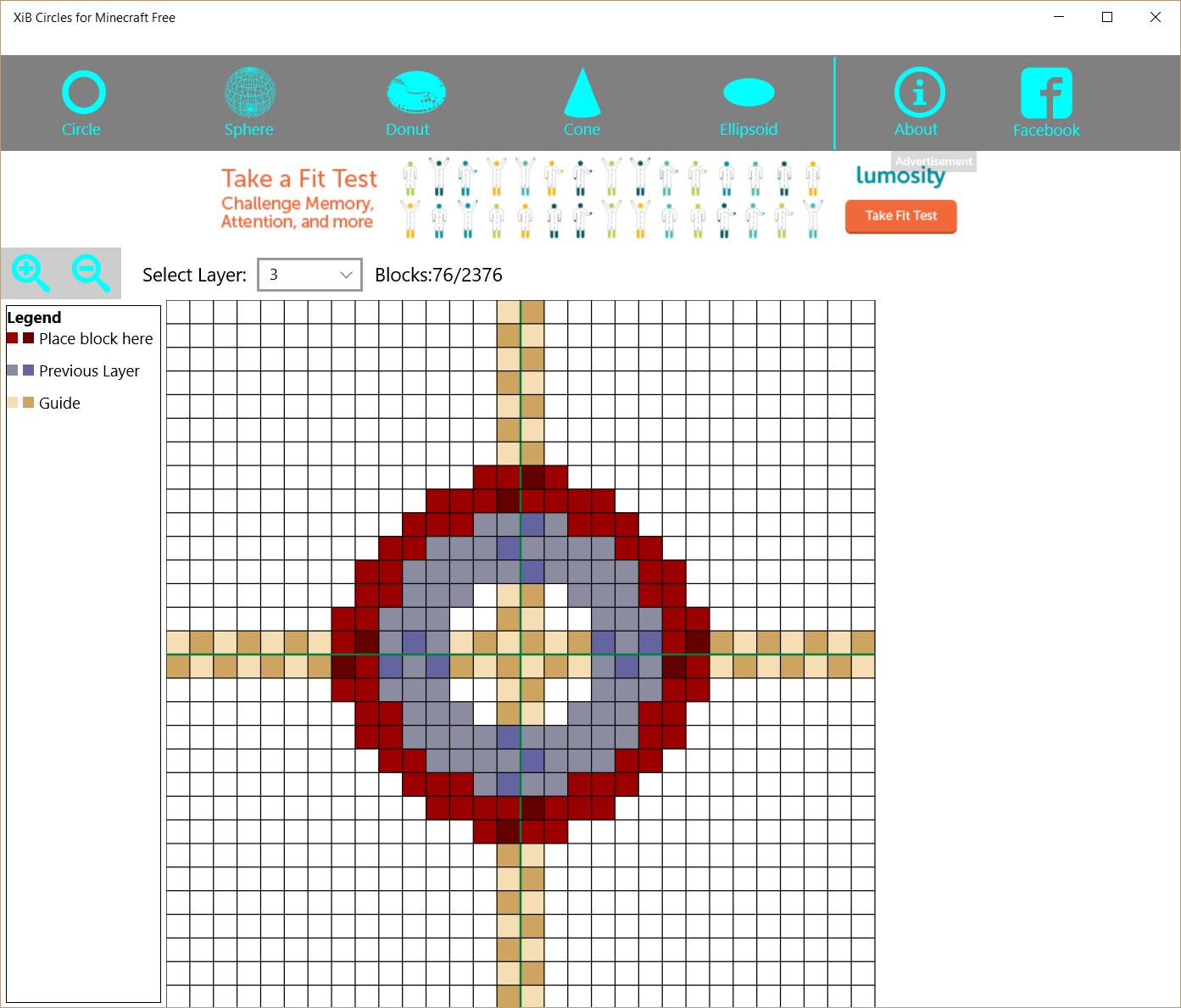Click the Advertisement tag

tap(933, 161)
